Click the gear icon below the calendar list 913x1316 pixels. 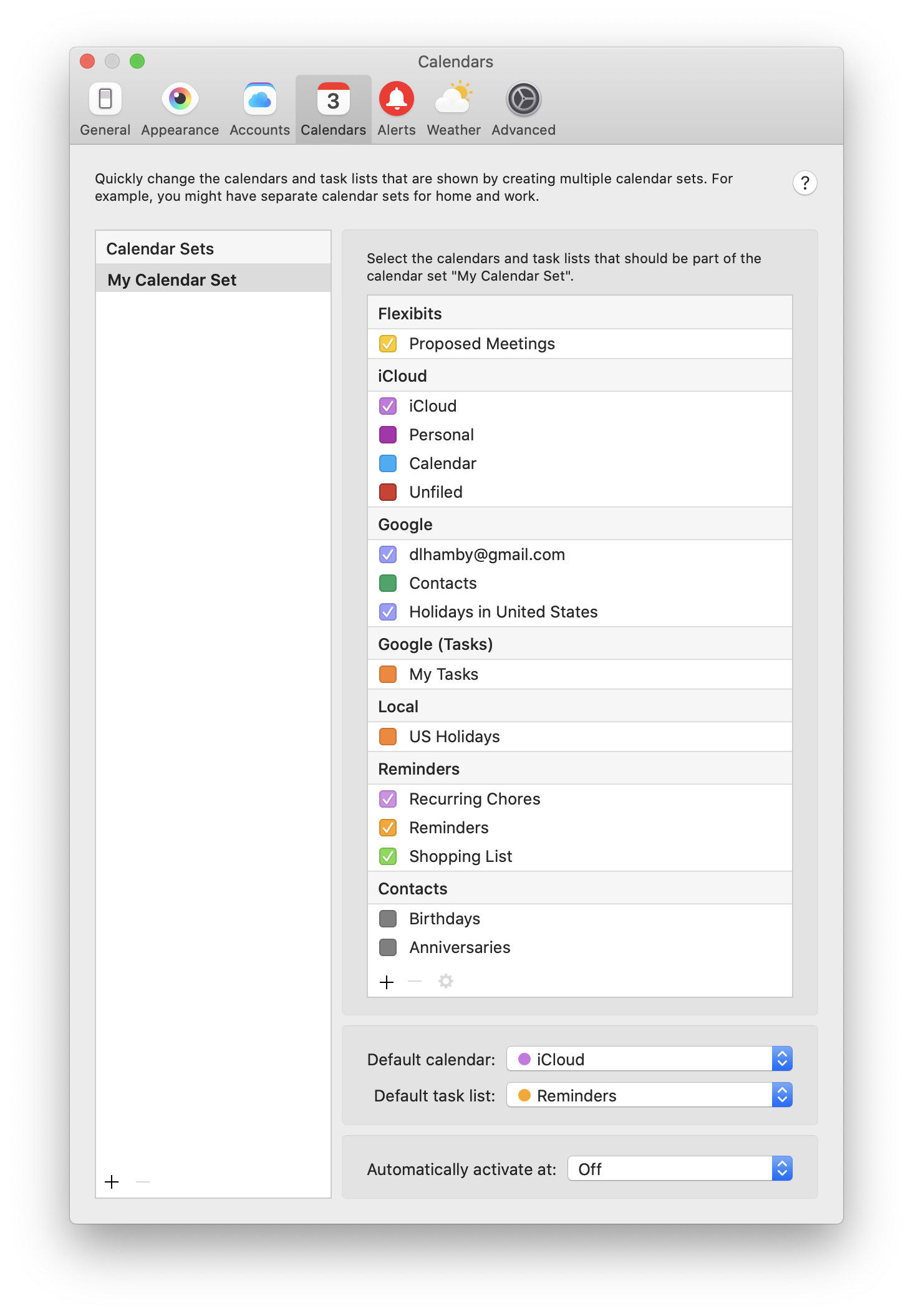click(x=445, y=981)
